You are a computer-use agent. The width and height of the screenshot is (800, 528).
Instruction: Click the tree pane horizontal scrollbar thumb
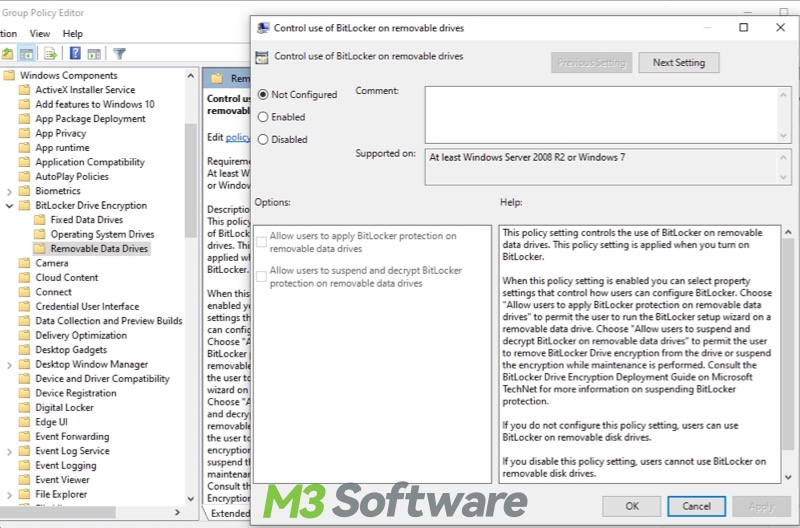[57, 512]
